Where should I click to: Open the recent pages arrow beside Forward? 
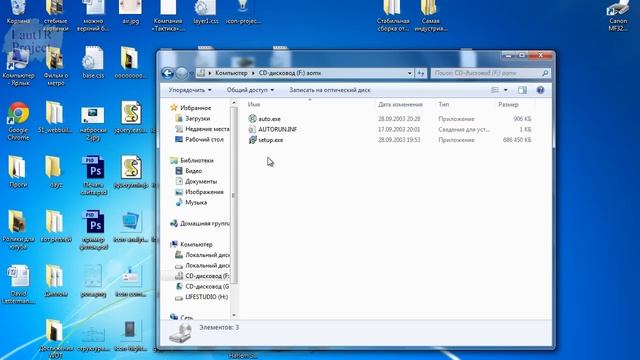pyautogui.click(x=191, y=73)
